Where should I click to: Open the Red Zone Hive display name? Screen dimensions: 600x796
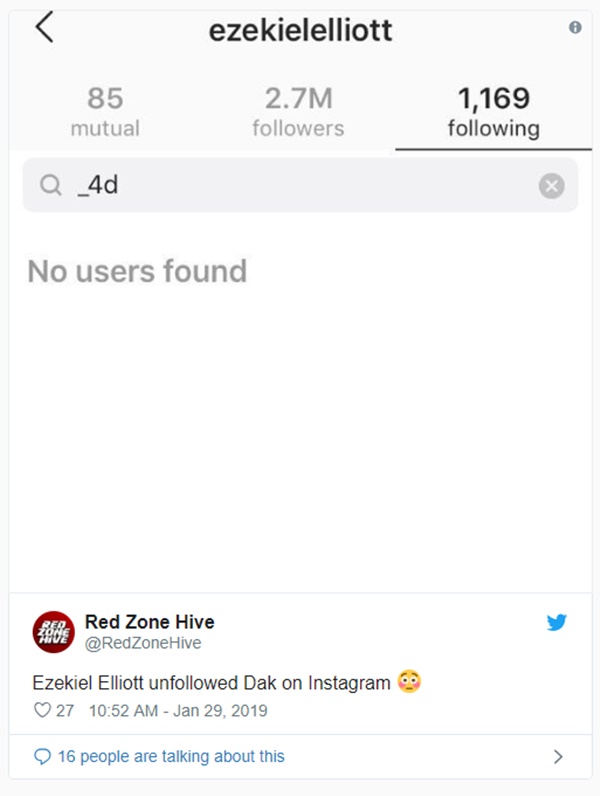(x=149, y=622)
